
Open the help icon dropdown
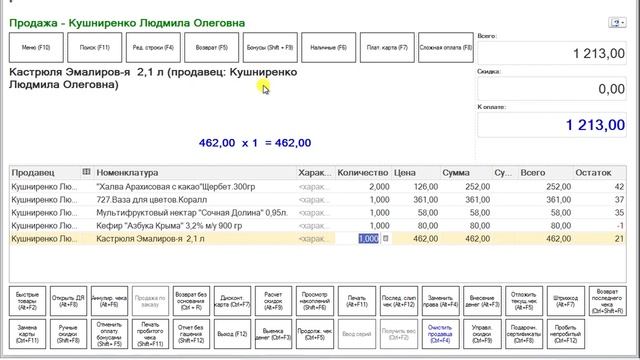(617, 22)
